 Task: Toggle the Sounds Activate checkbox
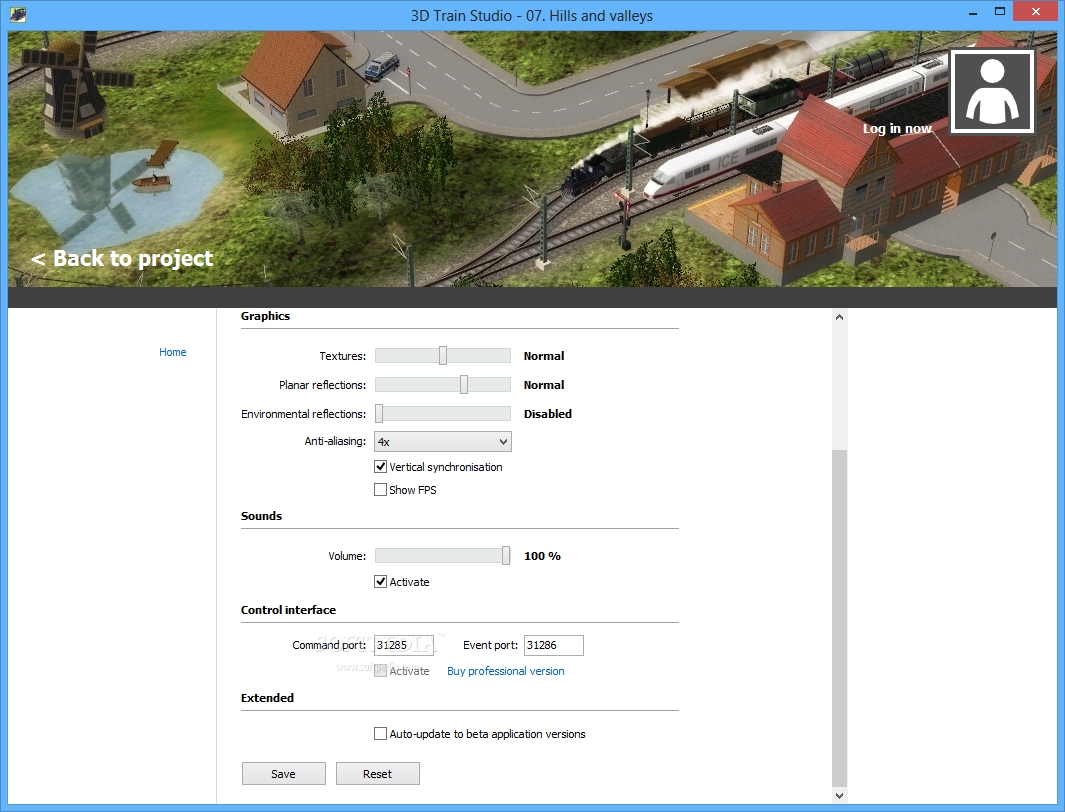[x=380, y=582]
